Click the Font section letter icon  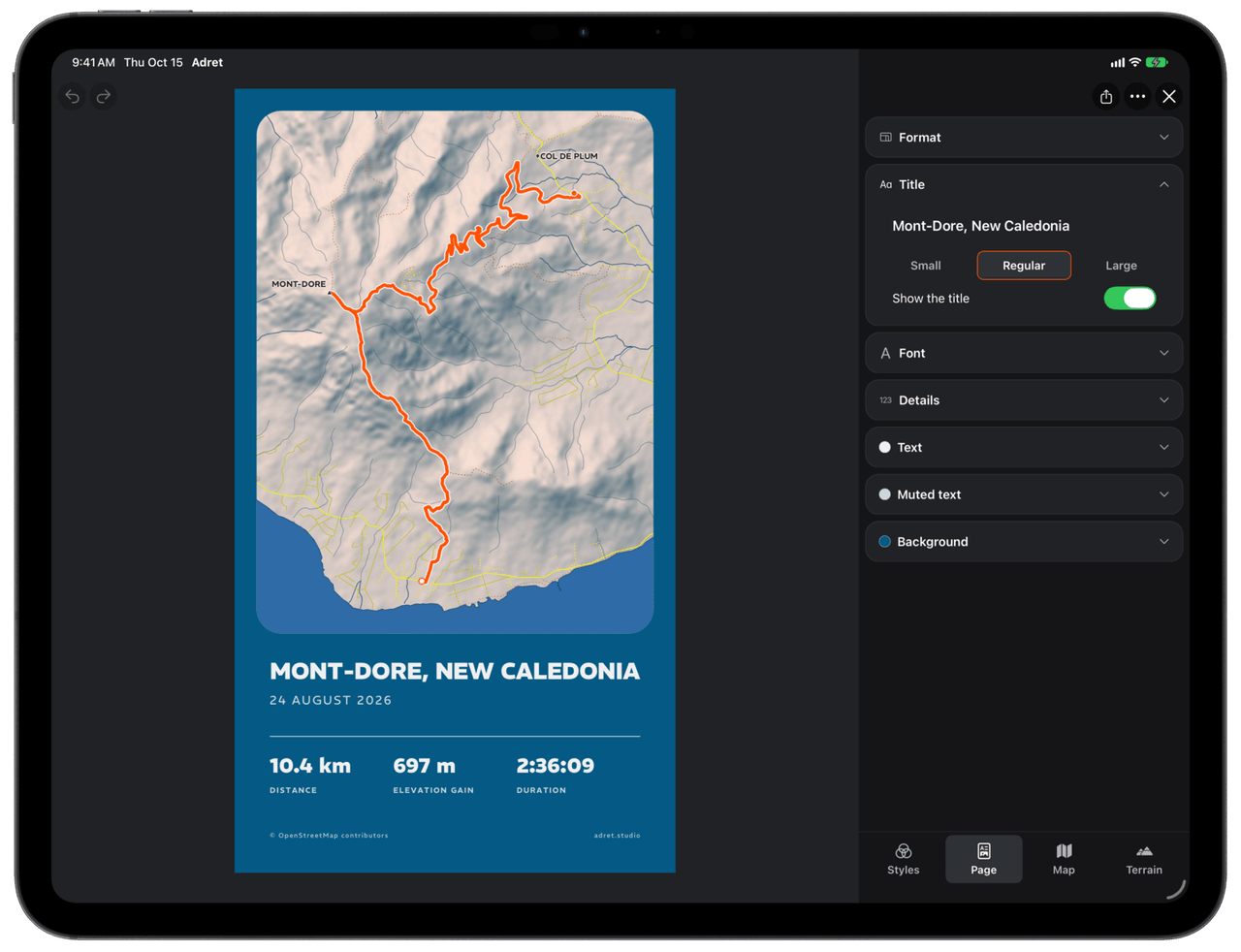(x=885, y=354)
